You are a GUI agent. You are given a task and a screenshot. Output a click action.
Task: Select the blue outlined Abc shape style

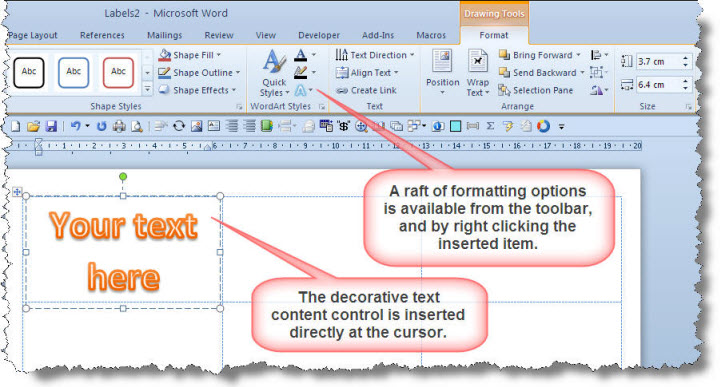point(73,73)
